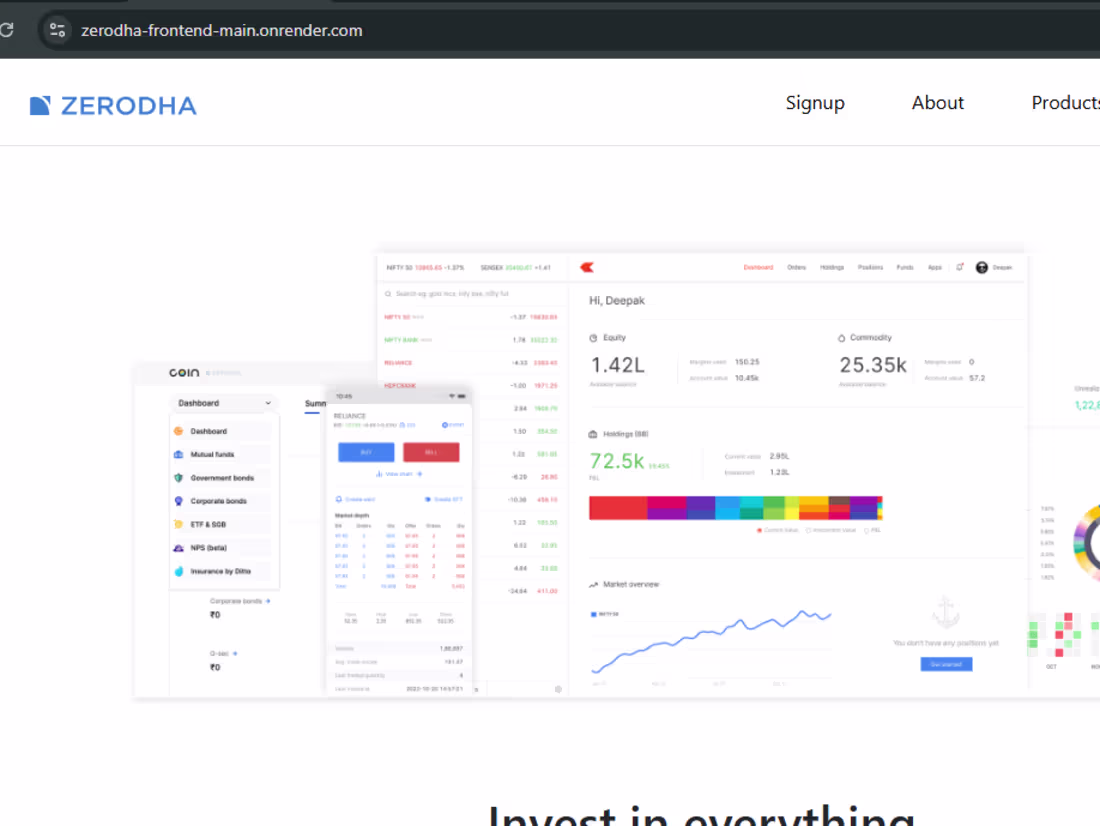Click the NPS (beta) icon
The height and width of the screenshot is (826, 1100).
(x=178, y=548)
